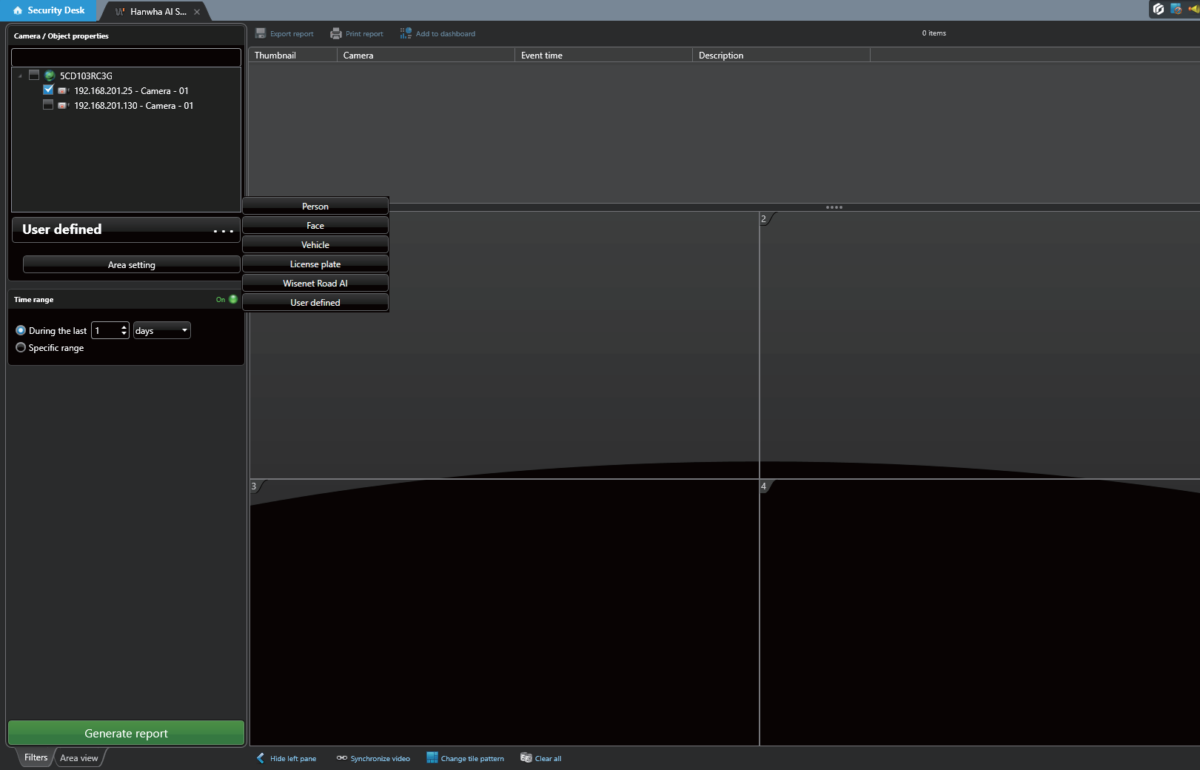Click the yellow alarm horn icon in tray
1200x770 pixels.
coord(1193,9)
